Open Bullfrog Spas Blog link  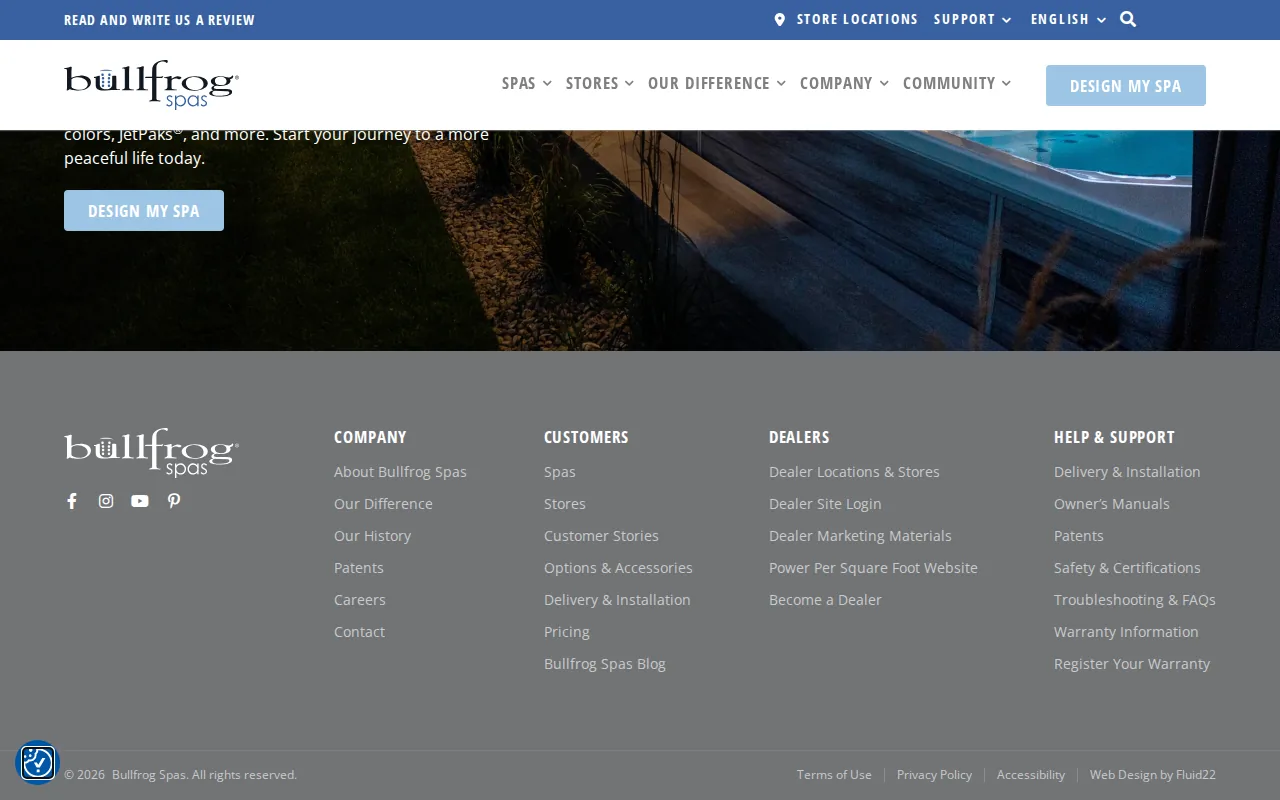(605, 664)
